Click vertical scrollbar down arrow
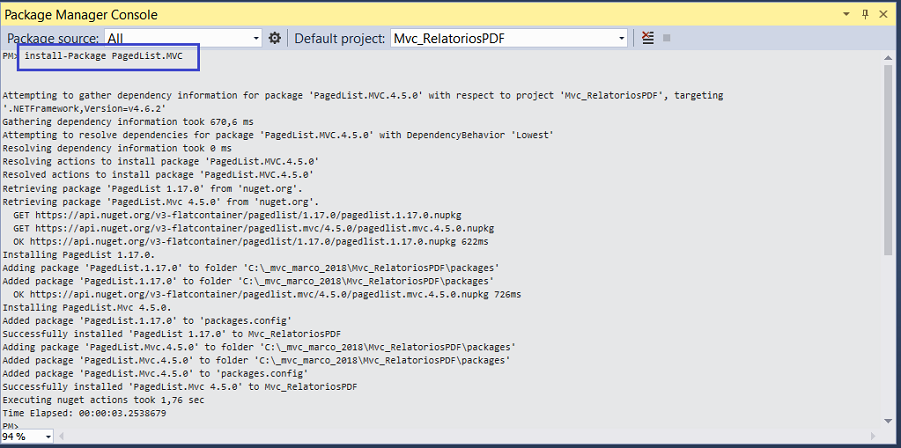Image resolution: width=901 pixels, height=448 pixels. pyautogui.click(x=887, y=422)
